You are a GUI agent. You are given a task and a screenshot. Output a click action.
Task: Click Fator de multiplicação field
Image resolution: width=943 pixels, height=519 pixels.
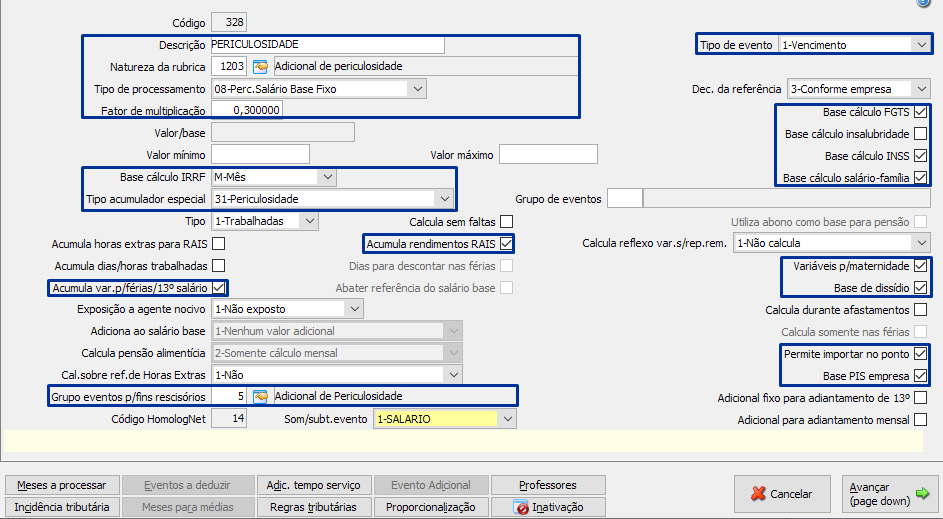pyautogui.click(x=247, y=111)
